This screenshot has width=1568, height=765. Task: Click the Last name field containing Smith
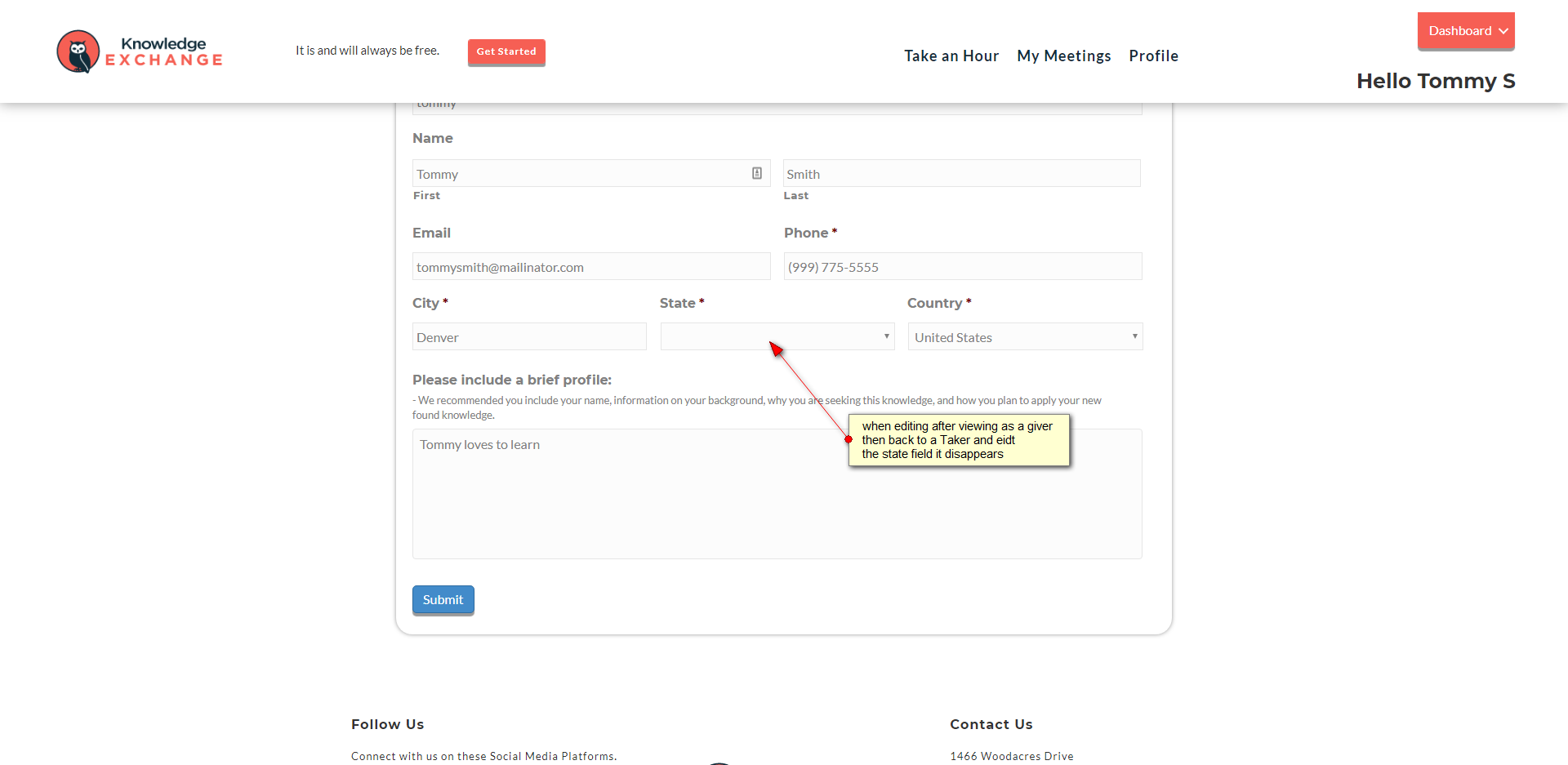coord(962,173)
